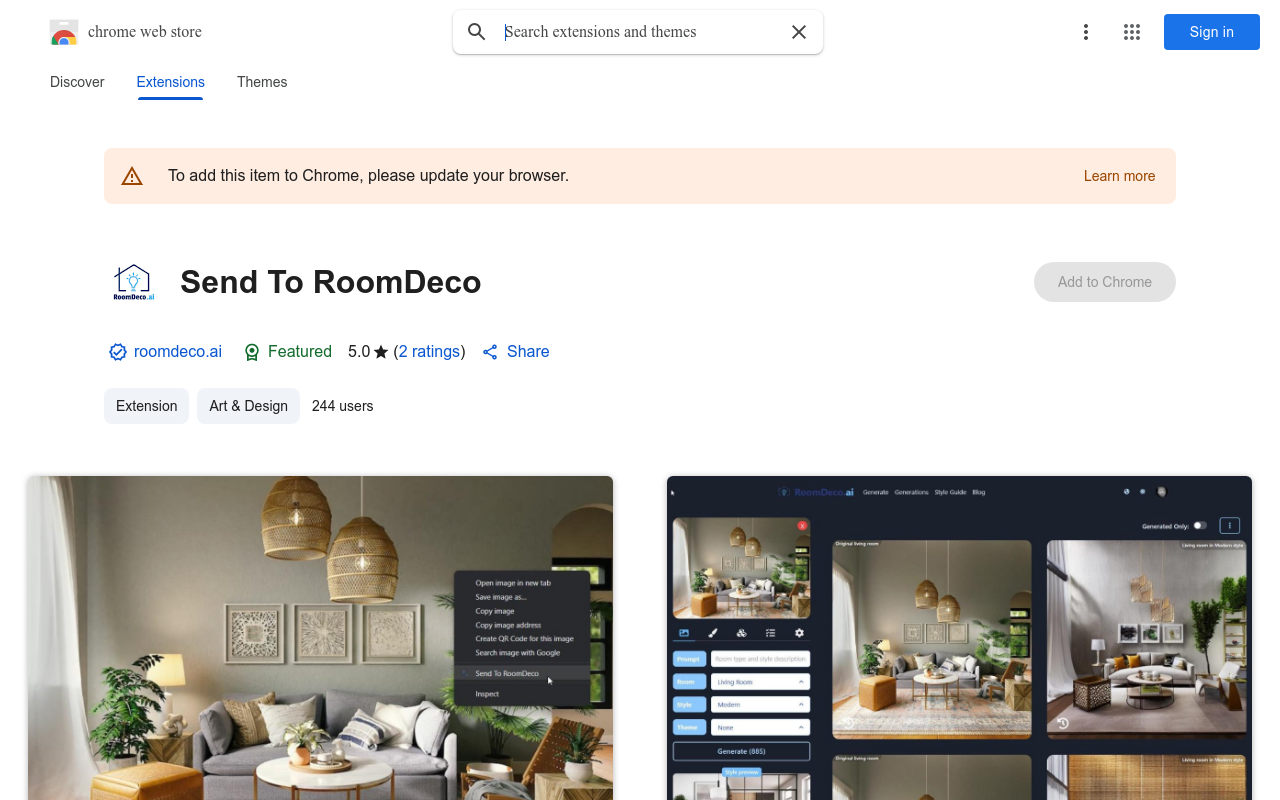Viewport: 1280px width, 800px height.
Task: Clear the search box with the X icon
Action: (x=799, y=32)
